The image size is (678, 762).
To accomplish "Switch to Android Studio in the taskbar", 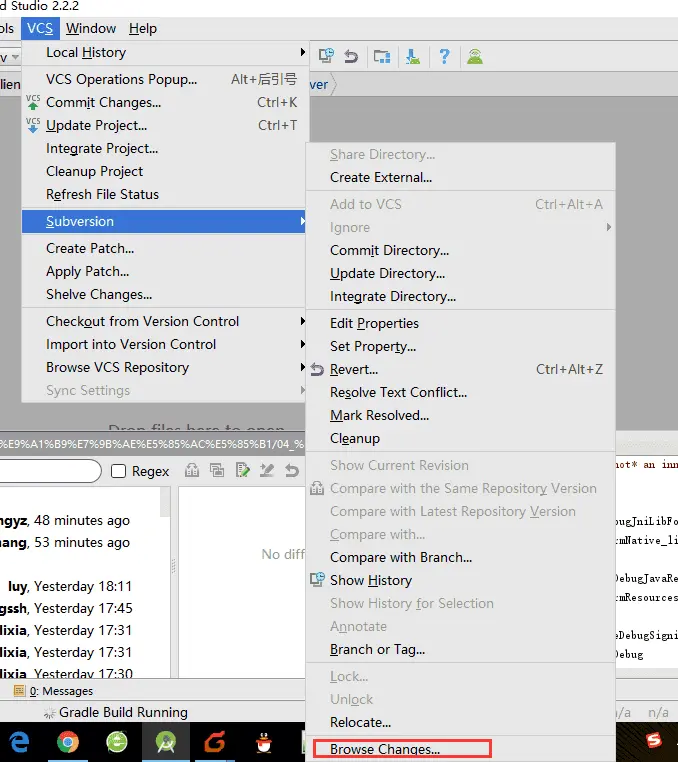I will 166,742.
